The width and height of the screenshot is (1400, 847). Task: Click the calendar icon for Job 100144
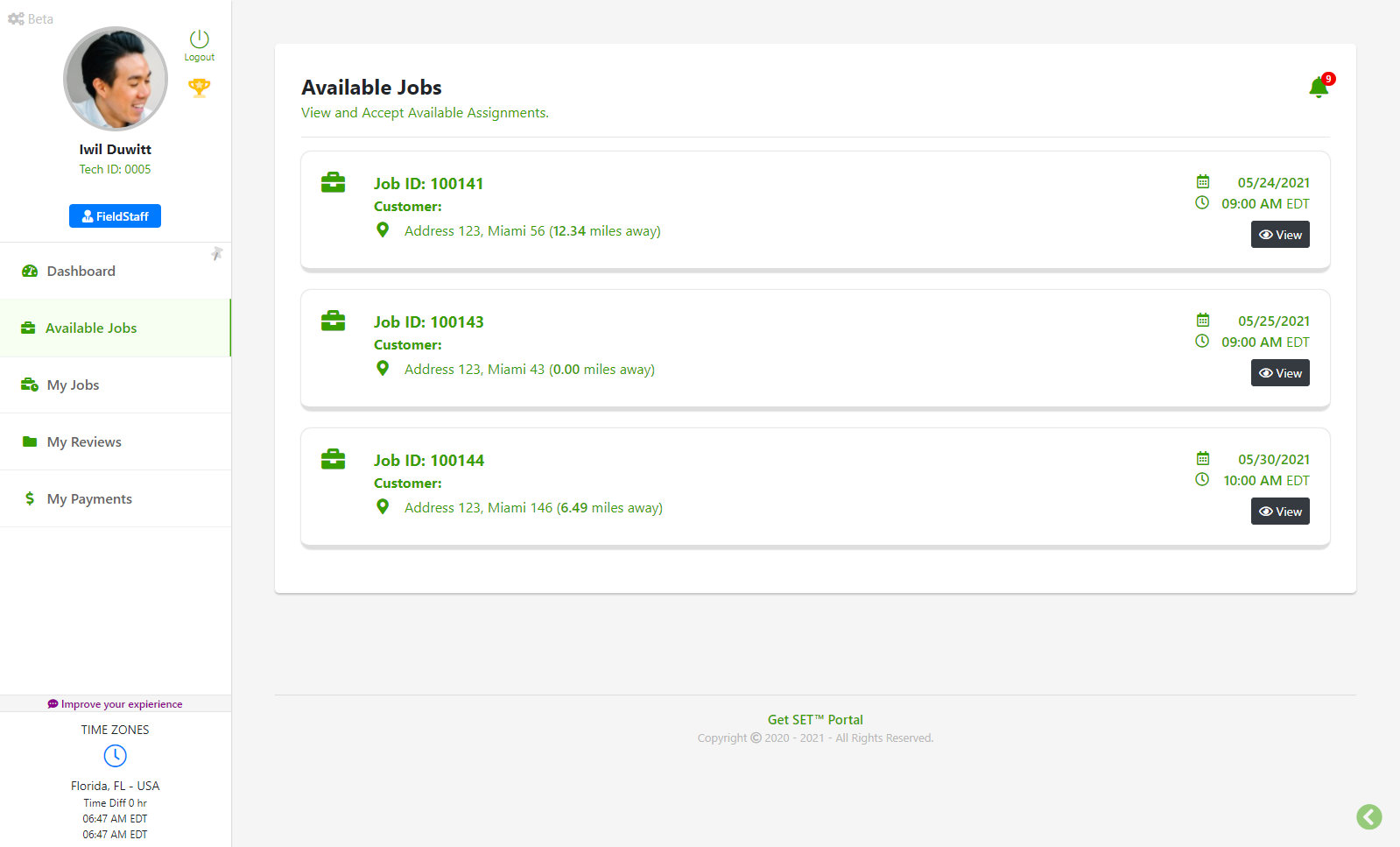[x=1203, y=459]
